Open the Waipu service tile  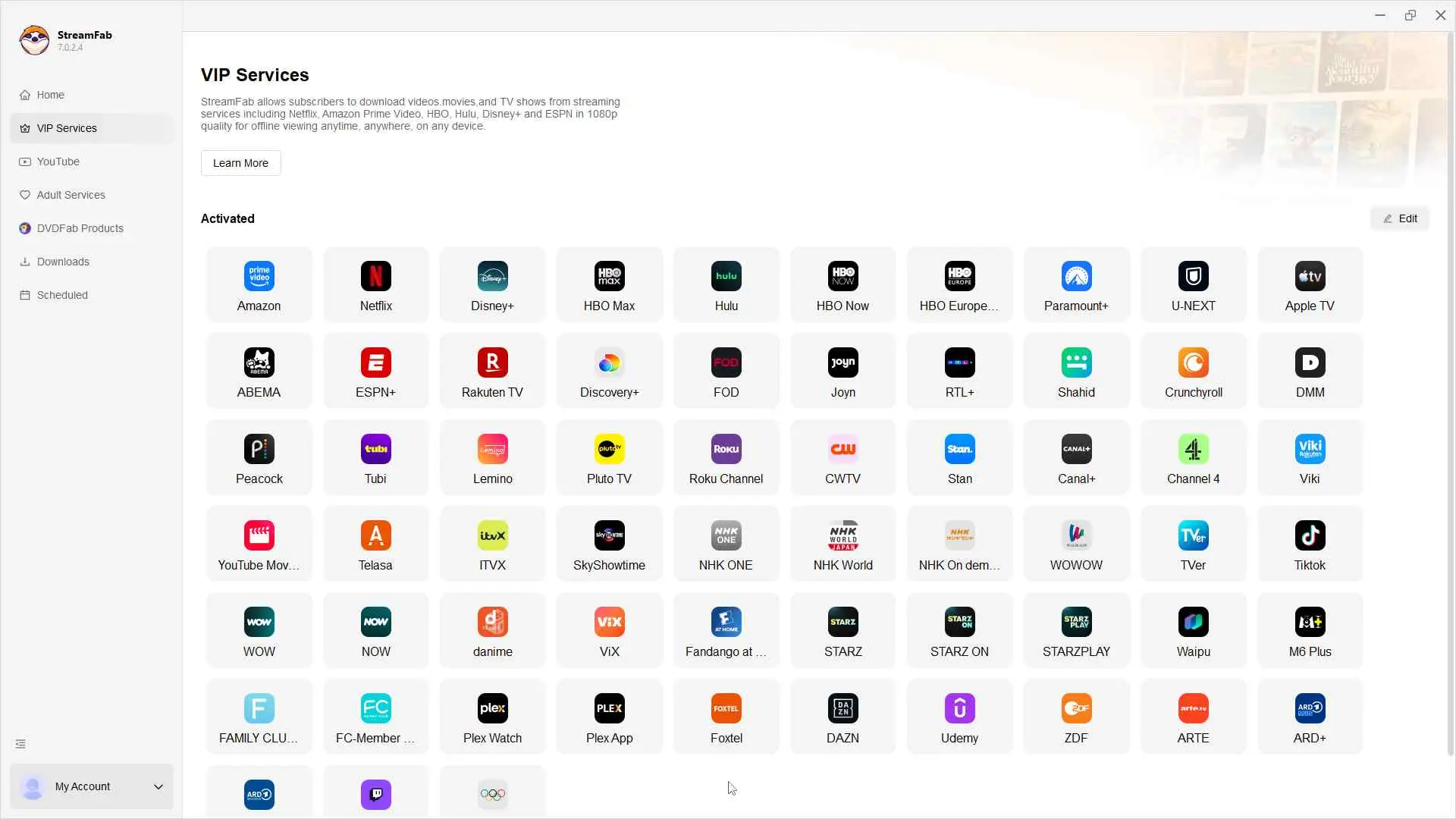click(1193, 631)
